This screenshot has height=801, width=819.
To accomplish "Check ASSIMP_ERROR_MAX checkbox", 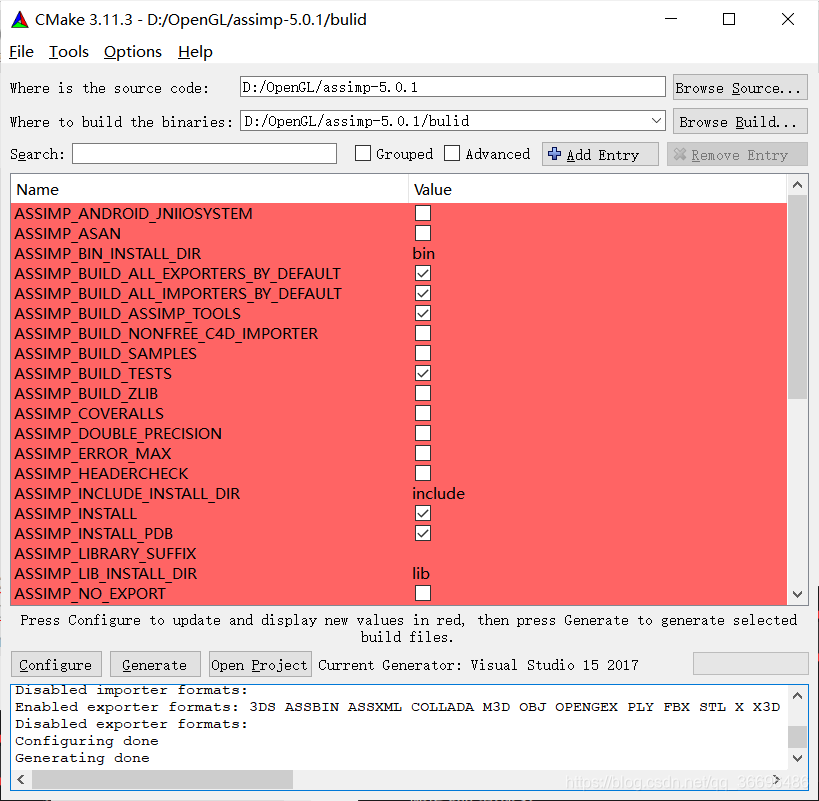I will pos(423,453).
